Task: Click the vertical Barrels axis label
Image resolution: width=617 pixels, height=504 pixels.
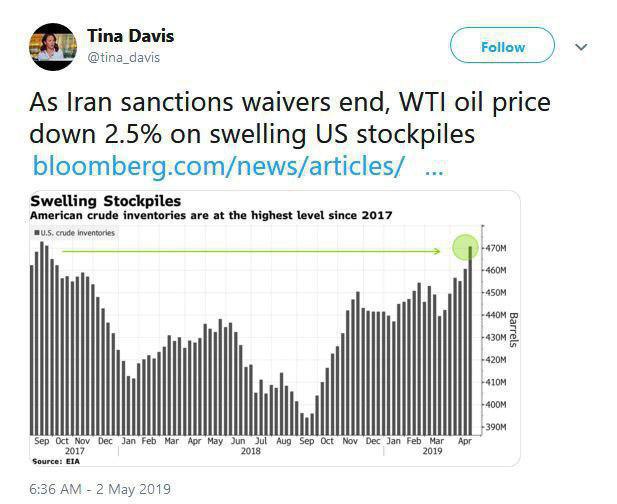Action: [514, 335]
